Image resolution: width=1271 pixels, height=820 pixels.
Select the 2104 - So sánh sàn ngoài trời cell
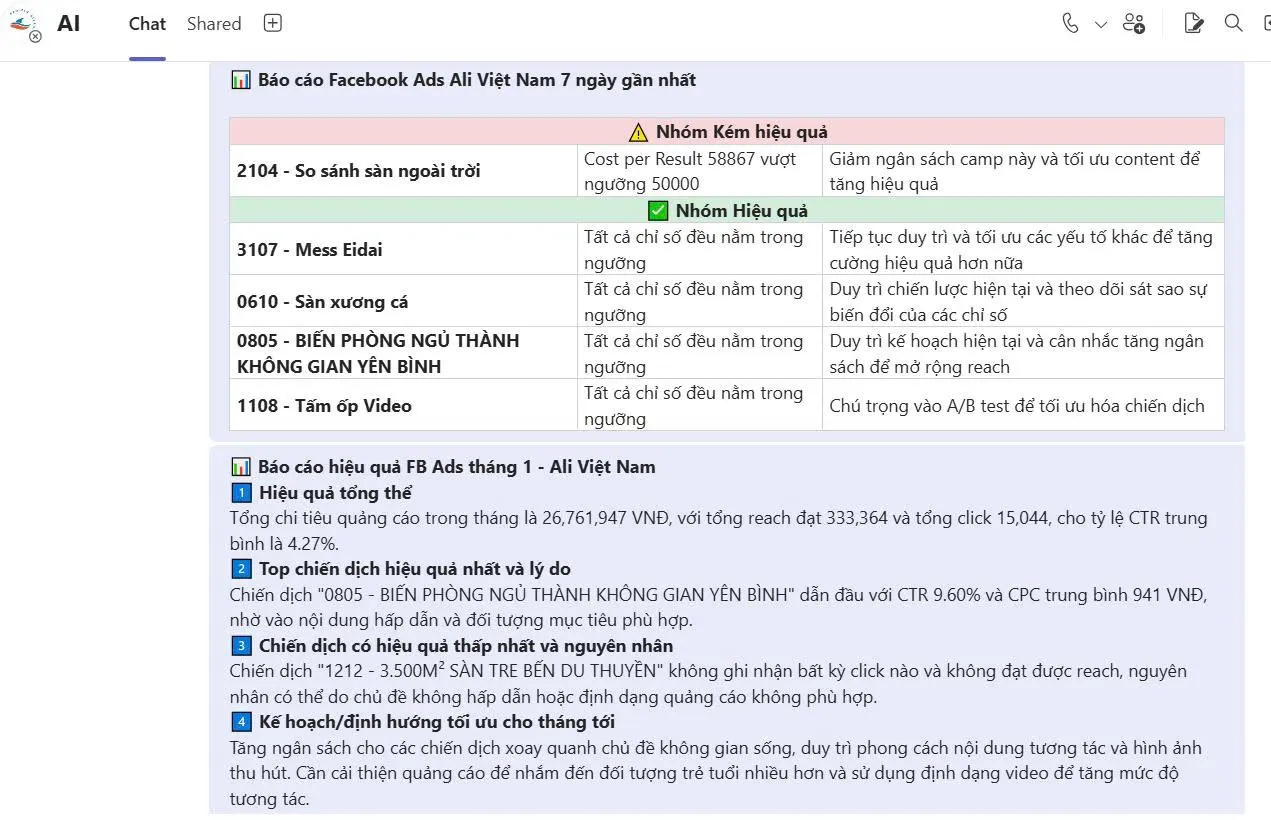pos(358,171)
